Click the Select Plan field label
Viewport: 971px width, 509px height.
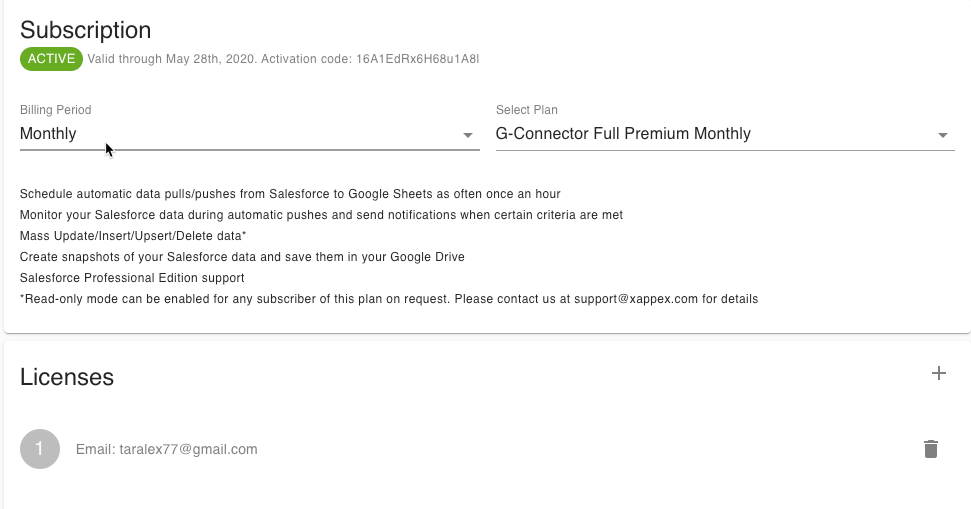(x=527, y=110)
